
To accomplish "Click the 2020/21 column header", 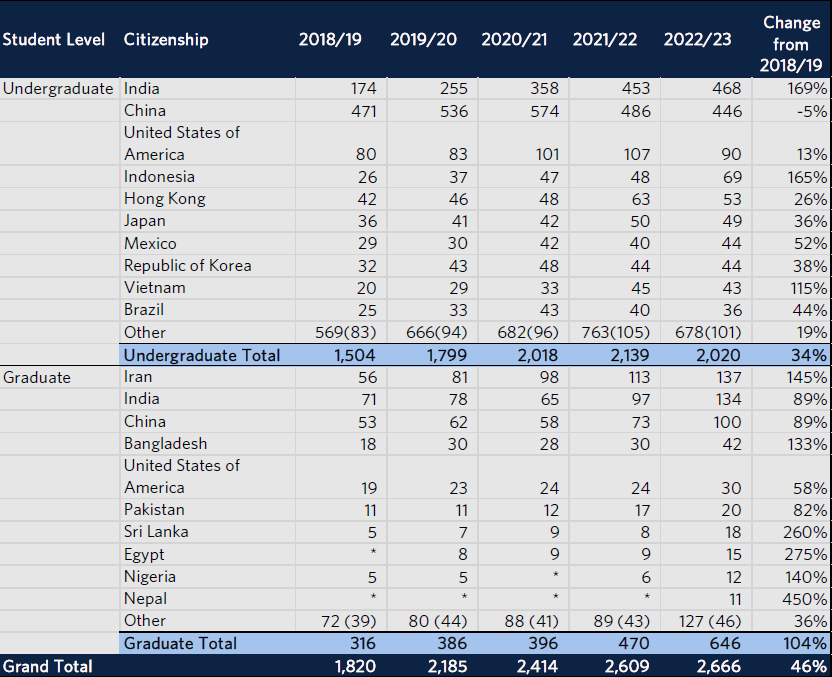I will point(514,39).
